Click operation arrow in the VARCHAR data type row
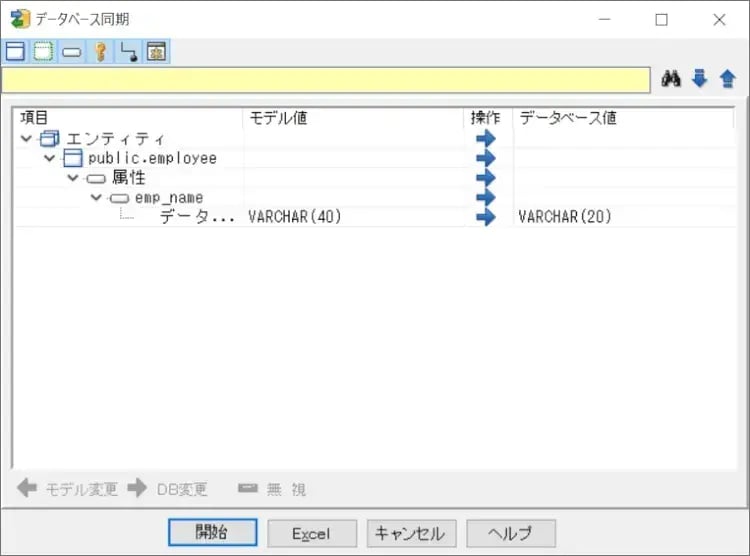750x556 pixels. point(486,217)
